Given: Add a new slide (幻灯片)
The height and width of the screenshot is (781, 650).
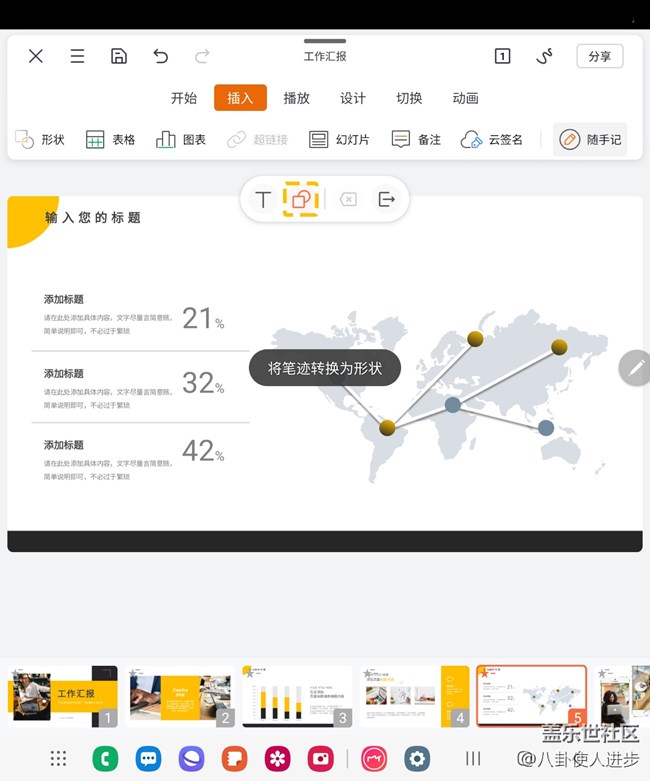Looking at the screenshot, I should pyautogui.click(x=339, y=140).
